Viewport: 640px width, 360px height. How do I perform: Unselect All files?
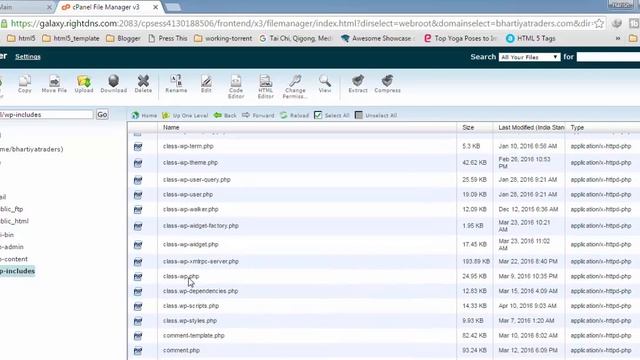pos(376,116)
